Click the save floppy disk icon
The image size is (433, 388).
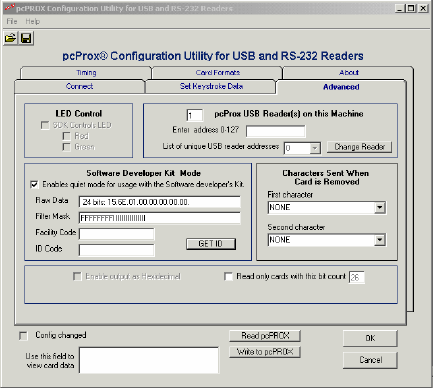[x=26, y=38]
